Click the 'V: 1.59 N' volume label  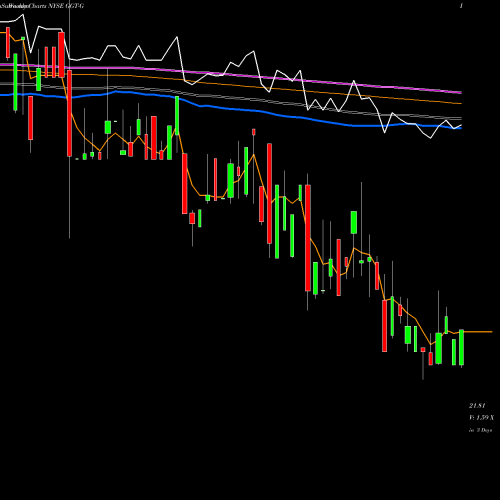pyautogui.click(x=481, y=418)
